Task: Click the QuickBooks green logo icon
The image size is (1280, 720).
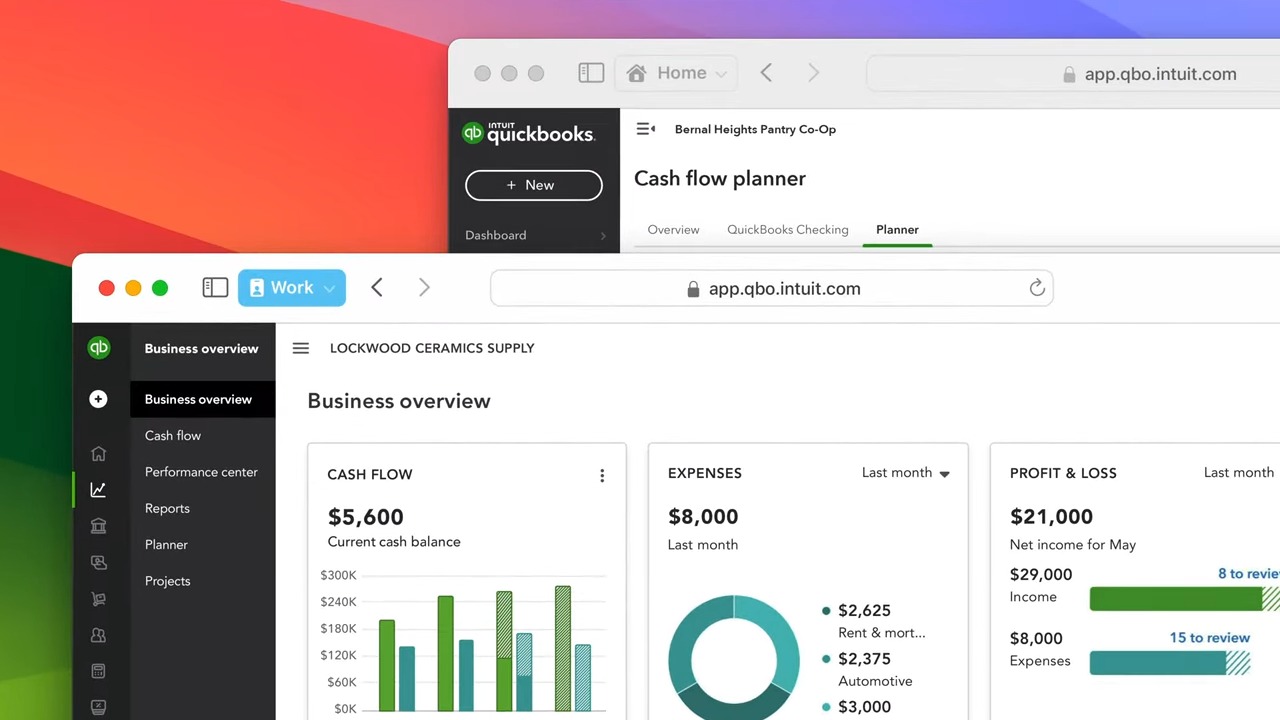Action: pyautogui.click(x=98, y=348)
